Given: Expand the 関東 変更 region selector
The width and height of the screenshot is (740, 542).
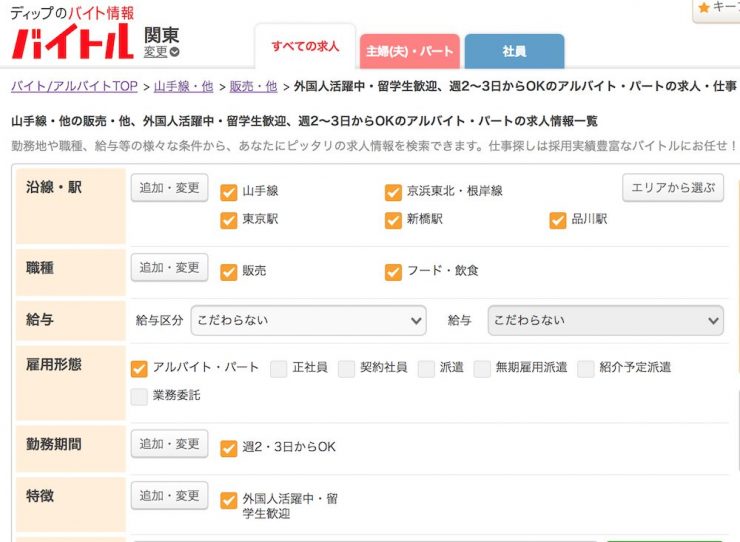Looking at the screenshot, I should (161, 52).
